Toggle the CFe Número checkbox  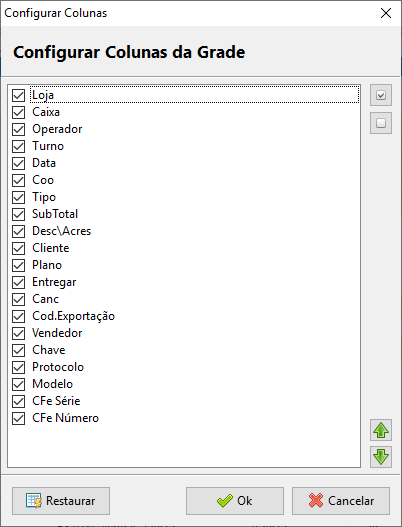coord(18,418)
